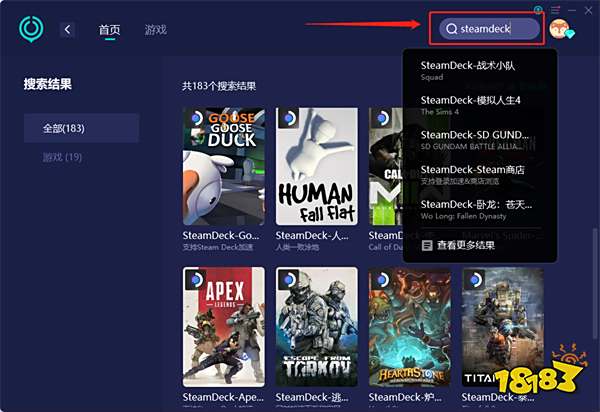Click 人类一败涂地 subtitle text
Screen dimensions: 600x412
(297, 247)
